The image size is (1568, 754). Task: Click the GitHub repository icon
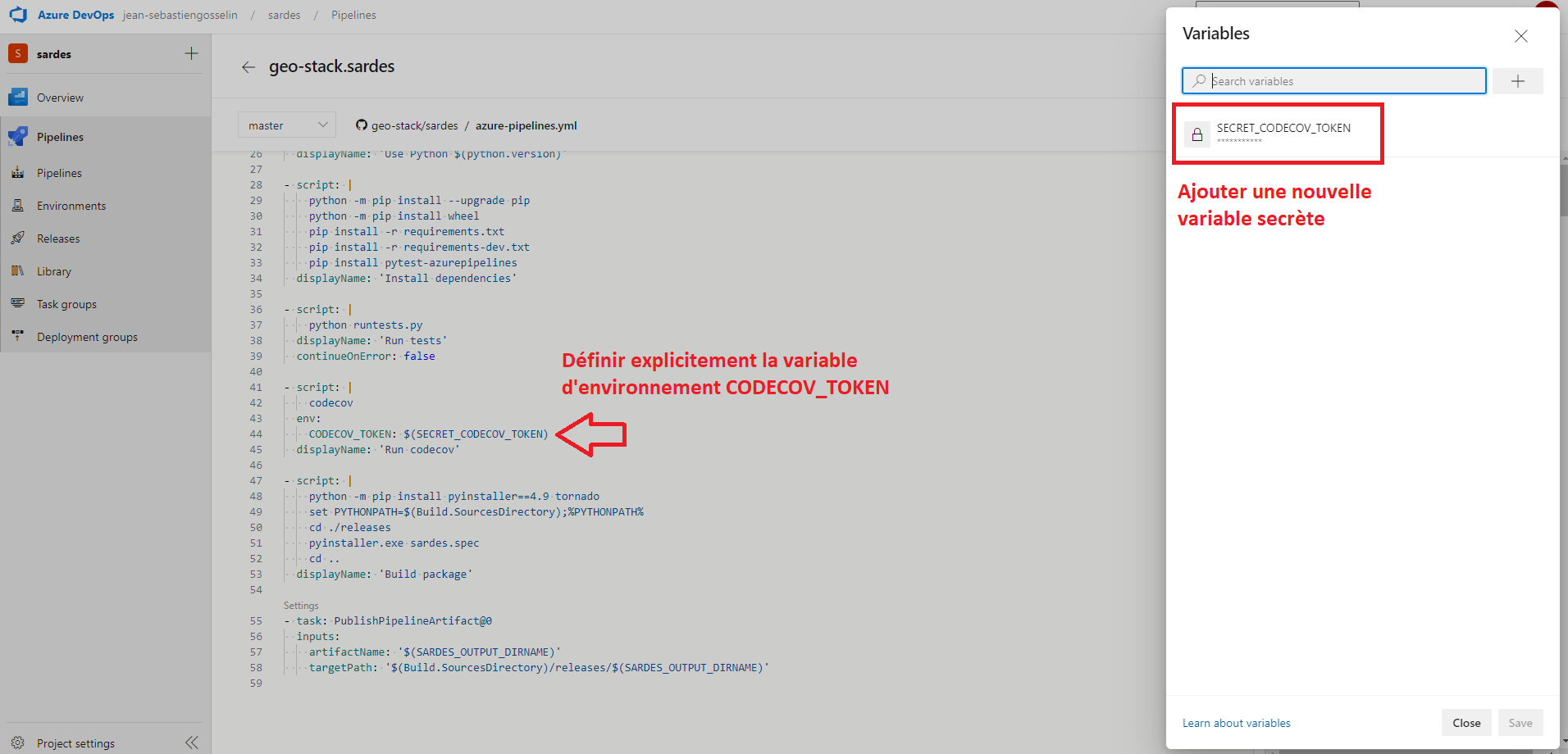[x=362, y=125]
